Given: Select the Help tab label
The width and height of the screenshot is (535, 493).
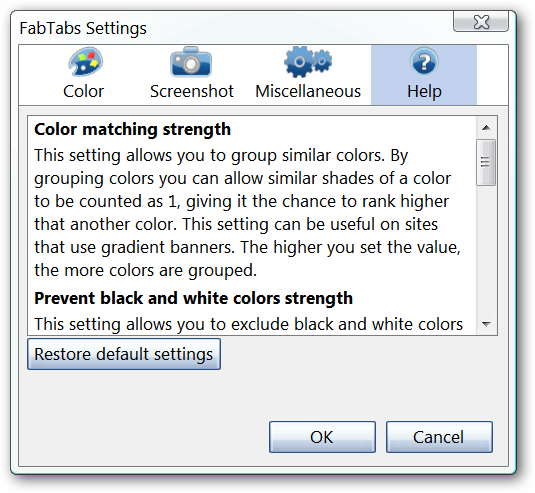Looking at the screenshot, I should click(x=424, y=91).
